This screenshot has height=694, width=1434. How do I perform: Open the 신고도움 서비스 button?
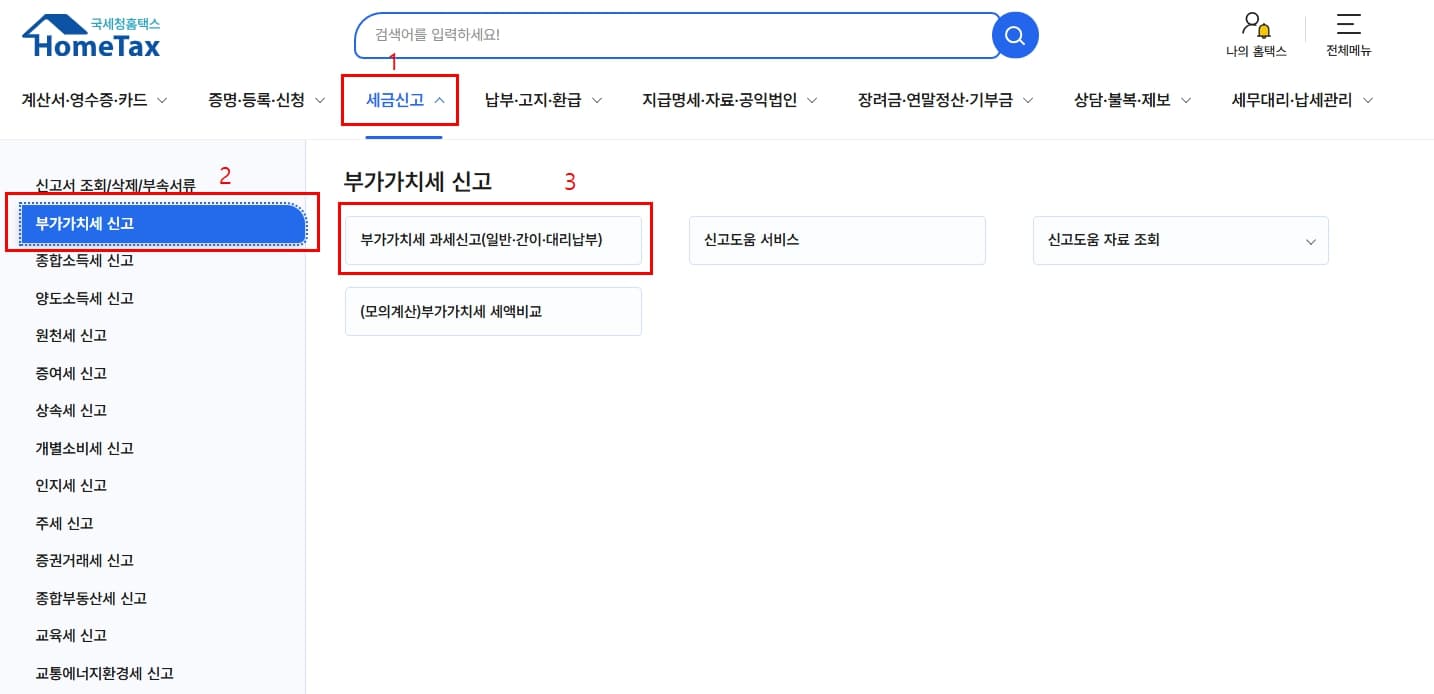836,240
